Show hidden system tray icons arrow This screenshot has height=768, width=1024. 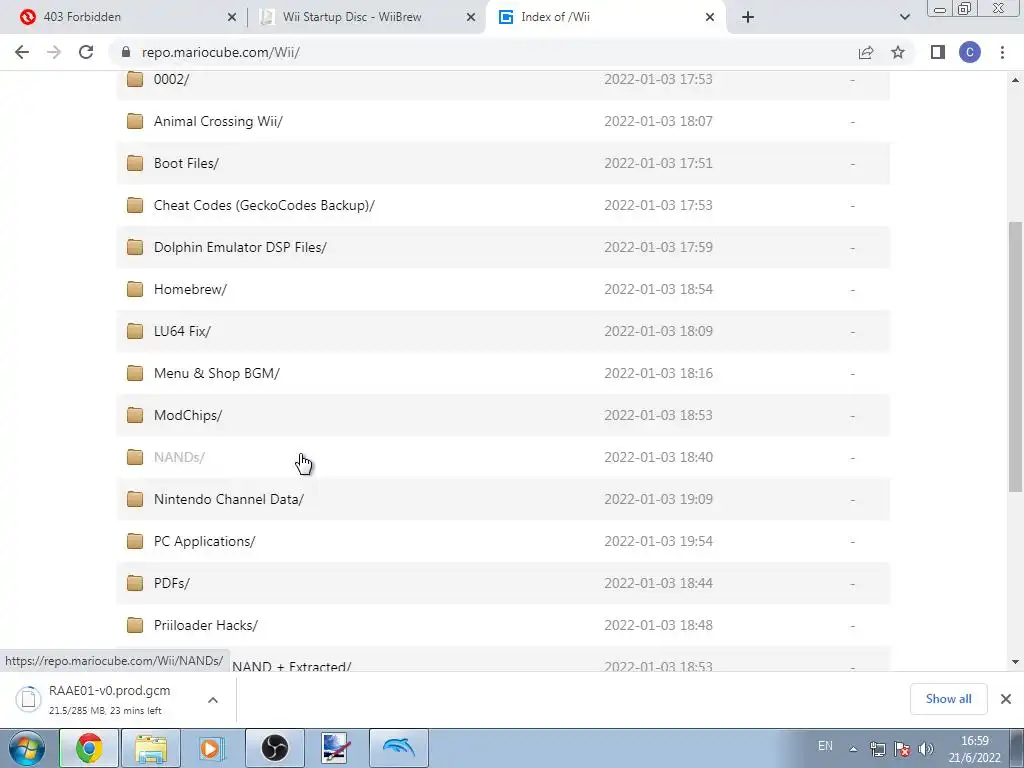(x=853, y=749)
